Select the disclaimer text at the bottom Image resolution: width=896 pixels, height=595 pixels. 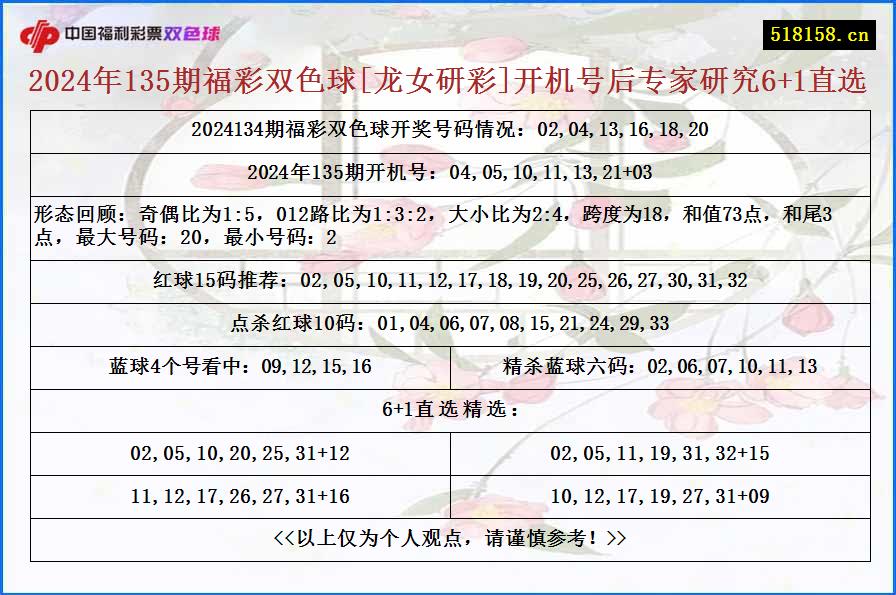coord(448,536)
